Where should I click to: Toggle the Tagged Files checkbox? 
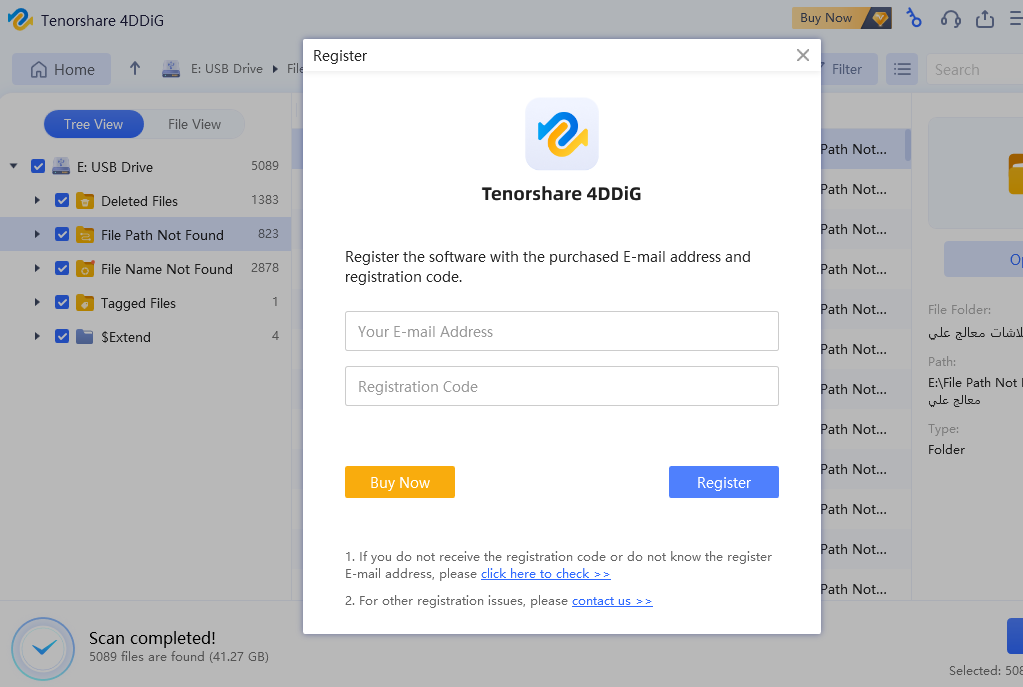pyautogui.click(x=62, y=302)
